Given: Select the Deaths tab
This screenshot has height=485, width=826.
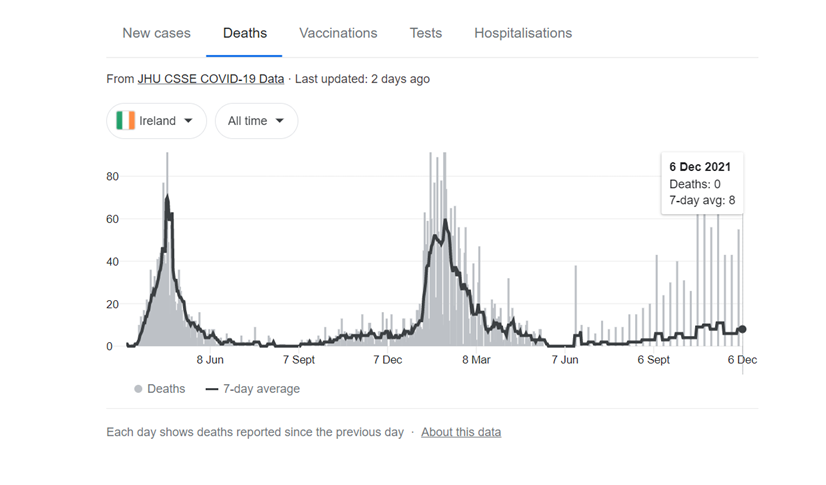Looking at the screenshot, I should click(245, 33).
